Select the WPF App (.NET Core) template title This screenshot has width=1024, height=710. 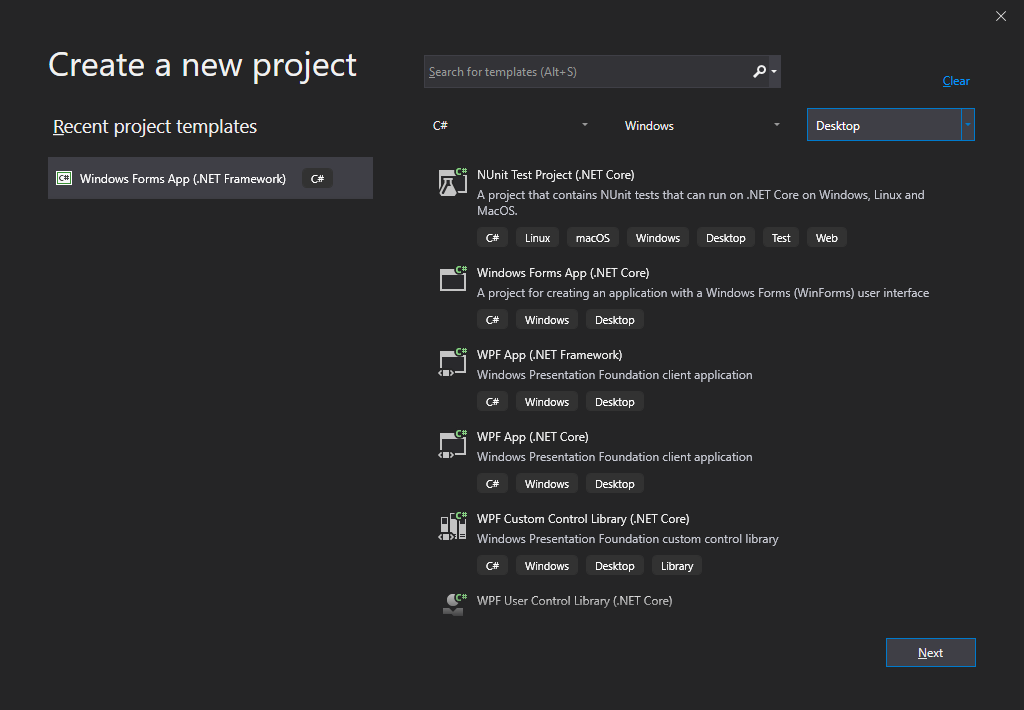tap(532, 437)
